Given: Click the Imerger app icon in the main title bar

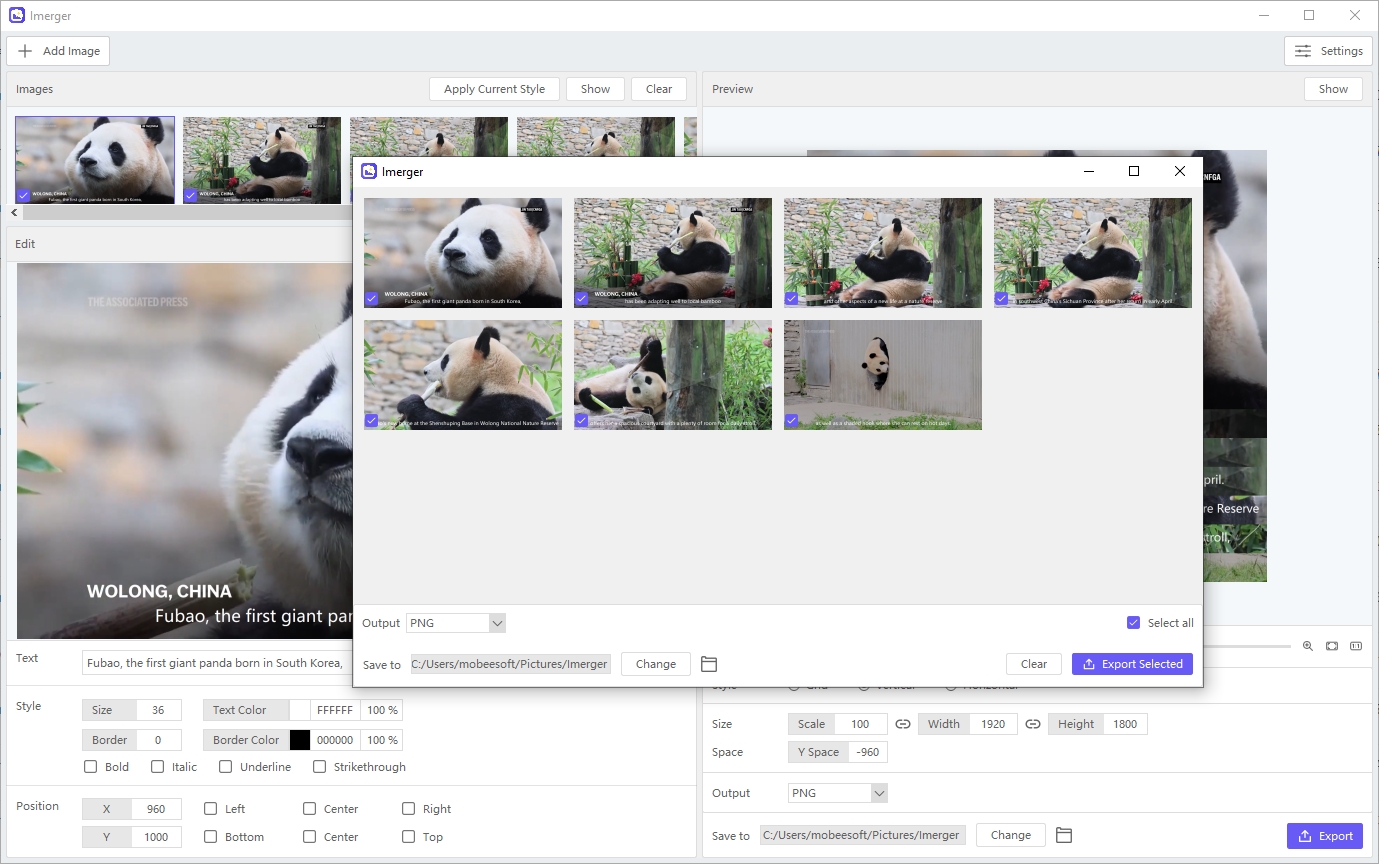Looking at the screenshot, I should click(17, 15).
